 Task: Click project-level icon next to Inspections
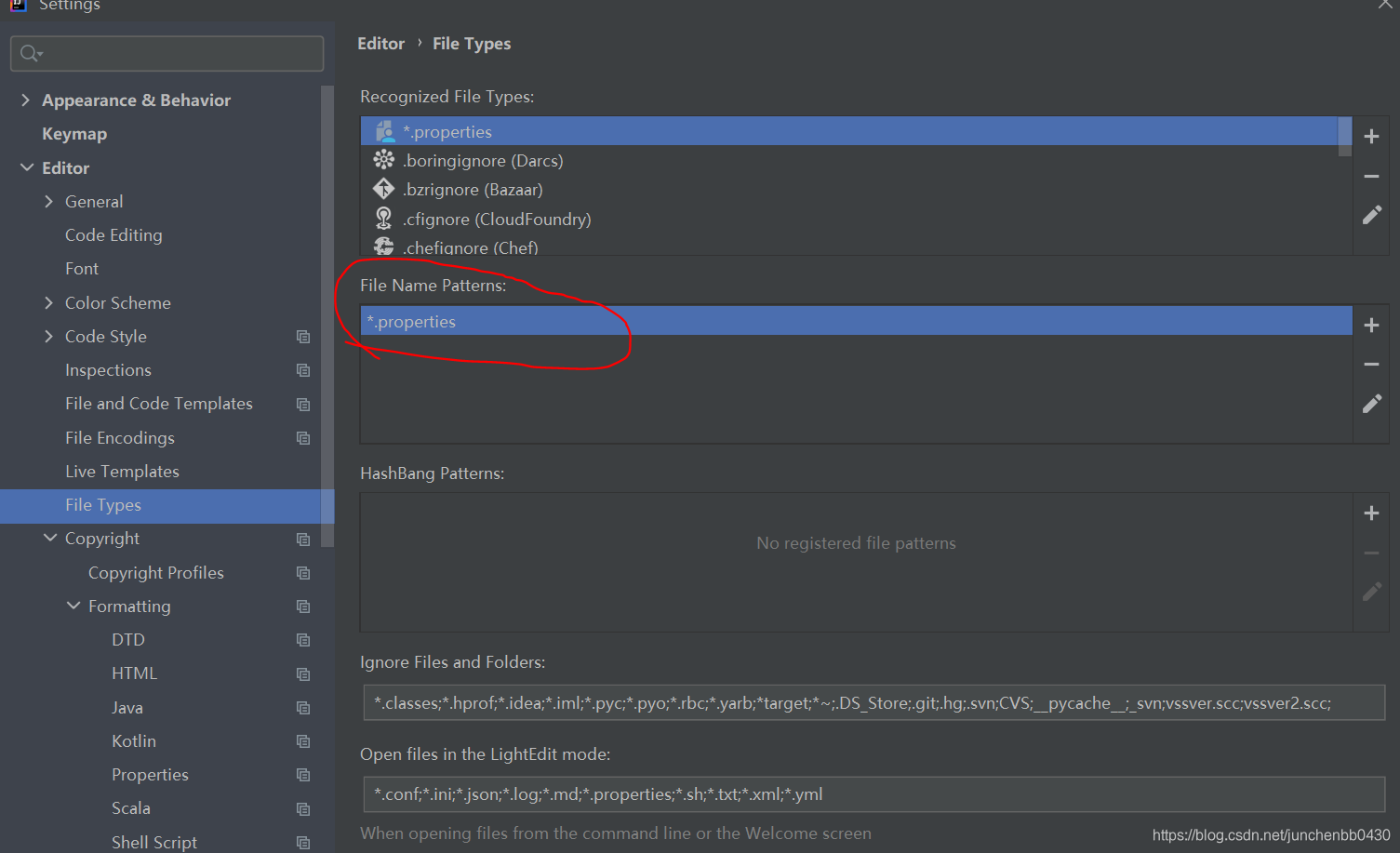[x=303, y=370]
